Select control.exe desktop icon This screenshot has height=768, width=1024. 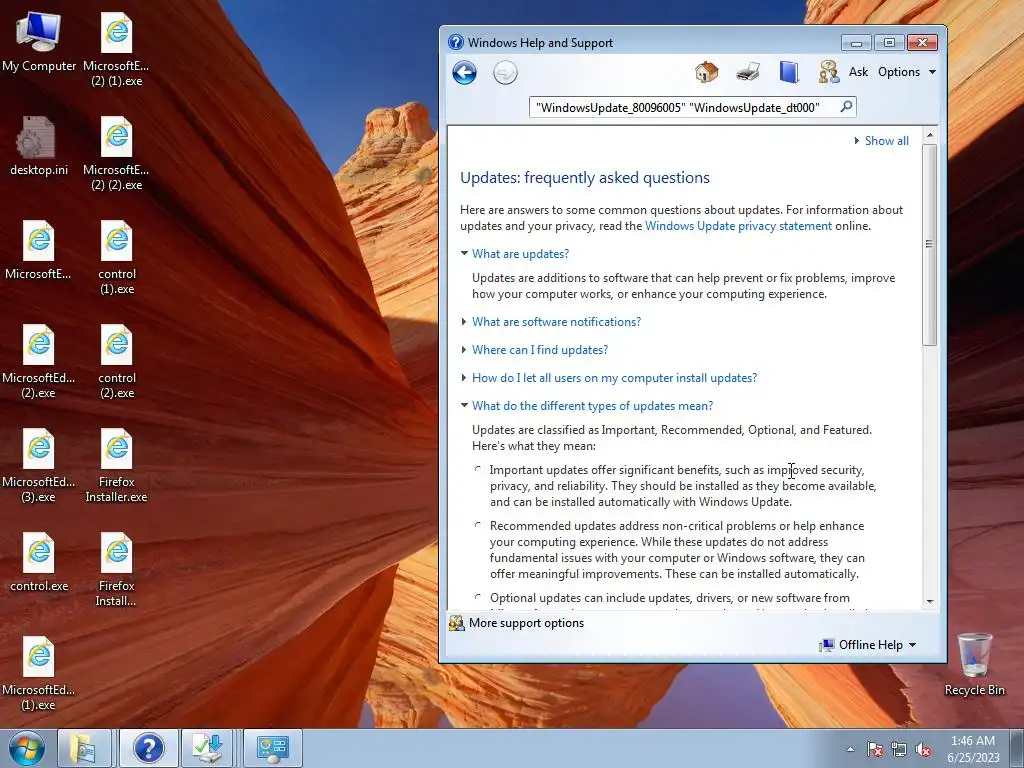coord(39,562)
